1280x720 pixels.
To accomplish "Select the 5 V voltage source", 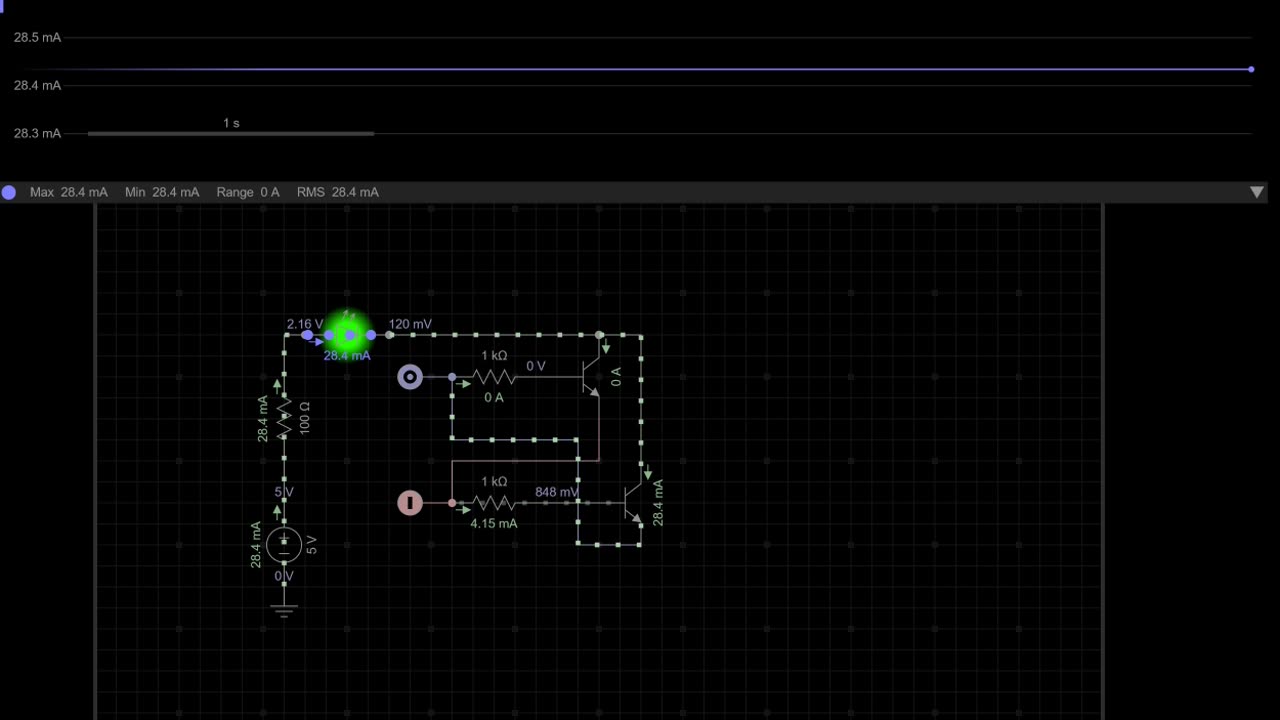I will click(x=284, y=545).
